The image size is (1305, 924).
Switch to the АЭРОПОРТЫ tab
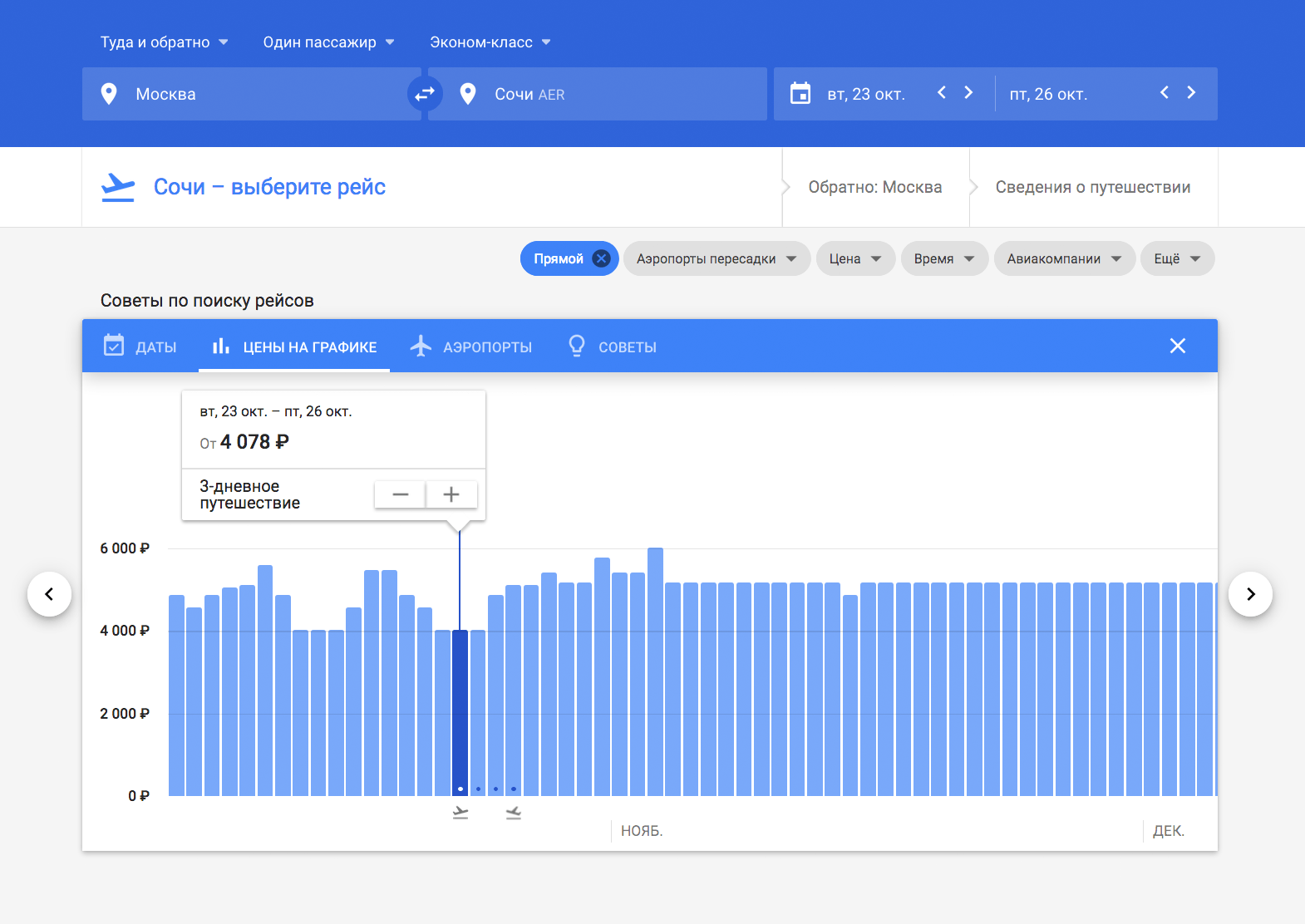[x=471, y=346]
